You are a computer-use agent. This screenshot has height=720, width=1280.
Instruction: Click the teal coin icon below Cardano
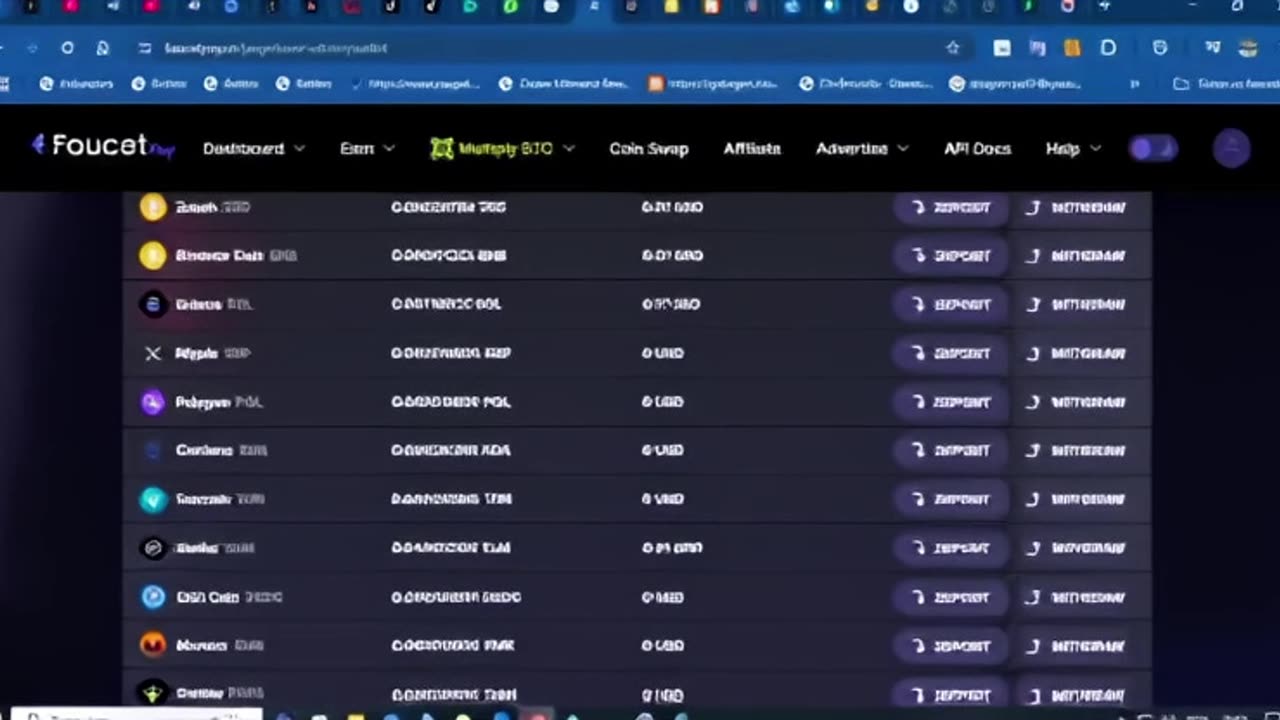(x=152, y=499)
